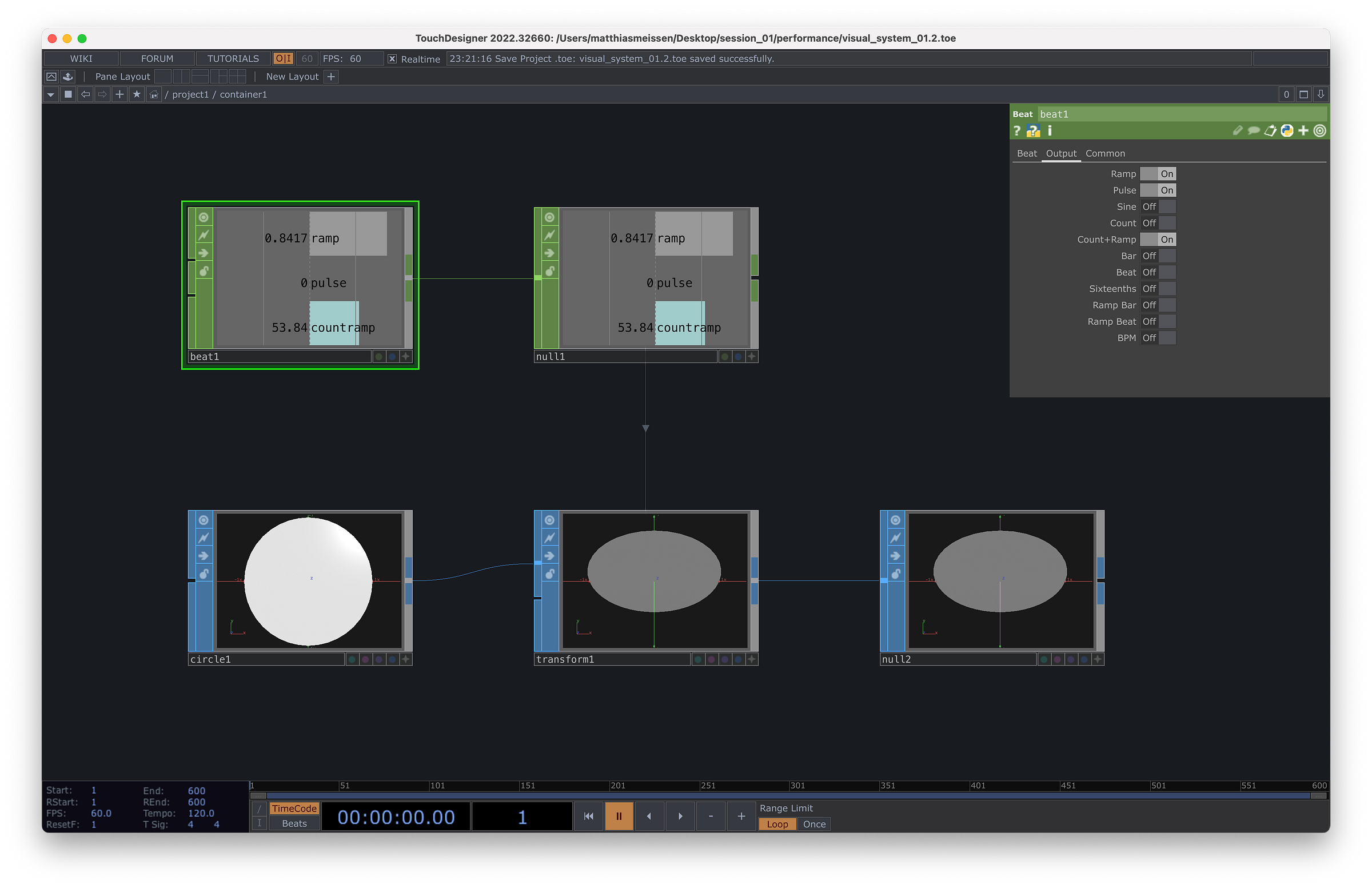The width and height of the screenshot is (1372, 888).
Task: Open the TUTORIALS link in top bar
Action: pos(233,59)
